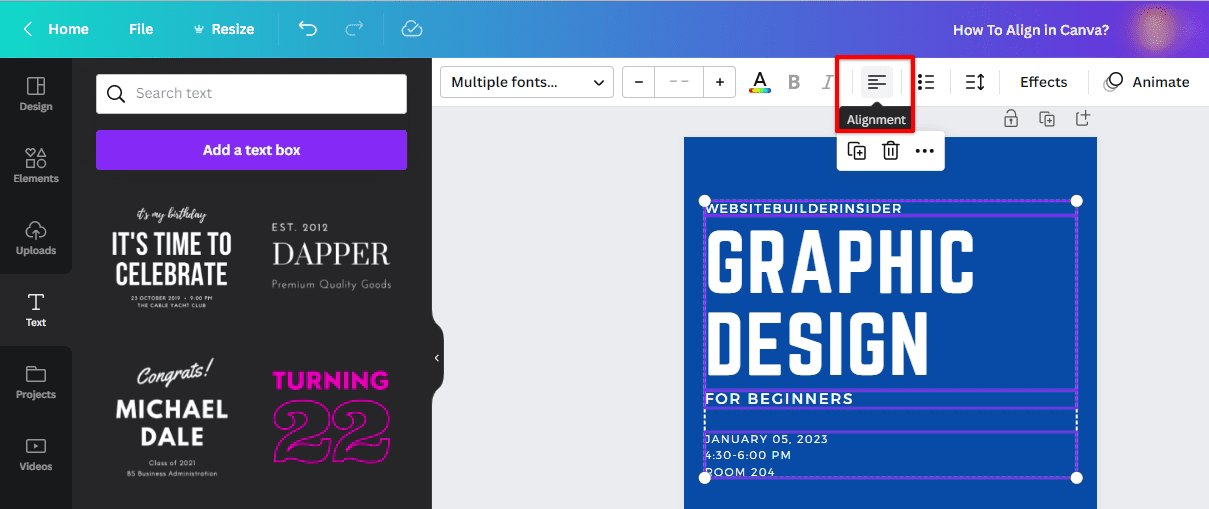Click the Add a text box button

click(x=251, y=150)
